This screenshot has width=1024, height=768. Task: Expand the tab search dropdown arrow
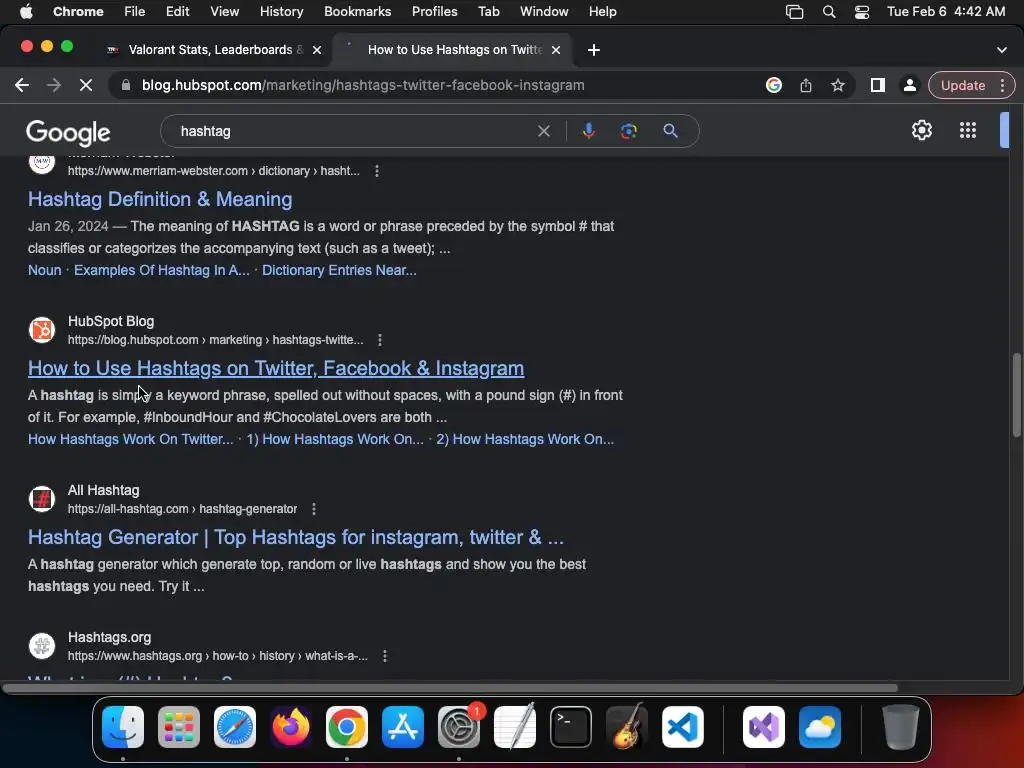pyautogui.click(x=1002, y=50)
